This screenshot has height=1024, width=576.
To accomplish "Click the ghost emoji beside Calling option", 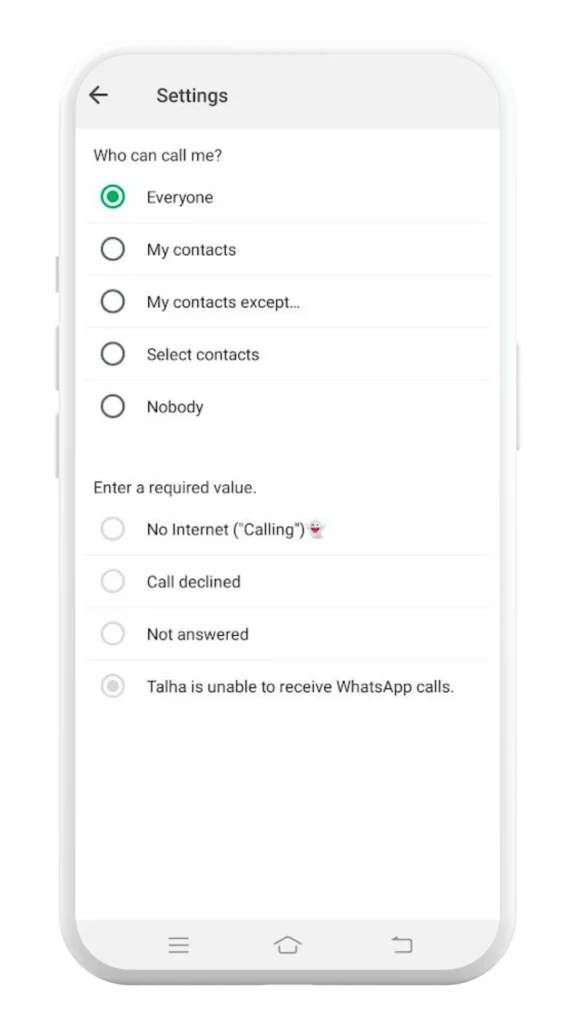I will tap(317, 531).
